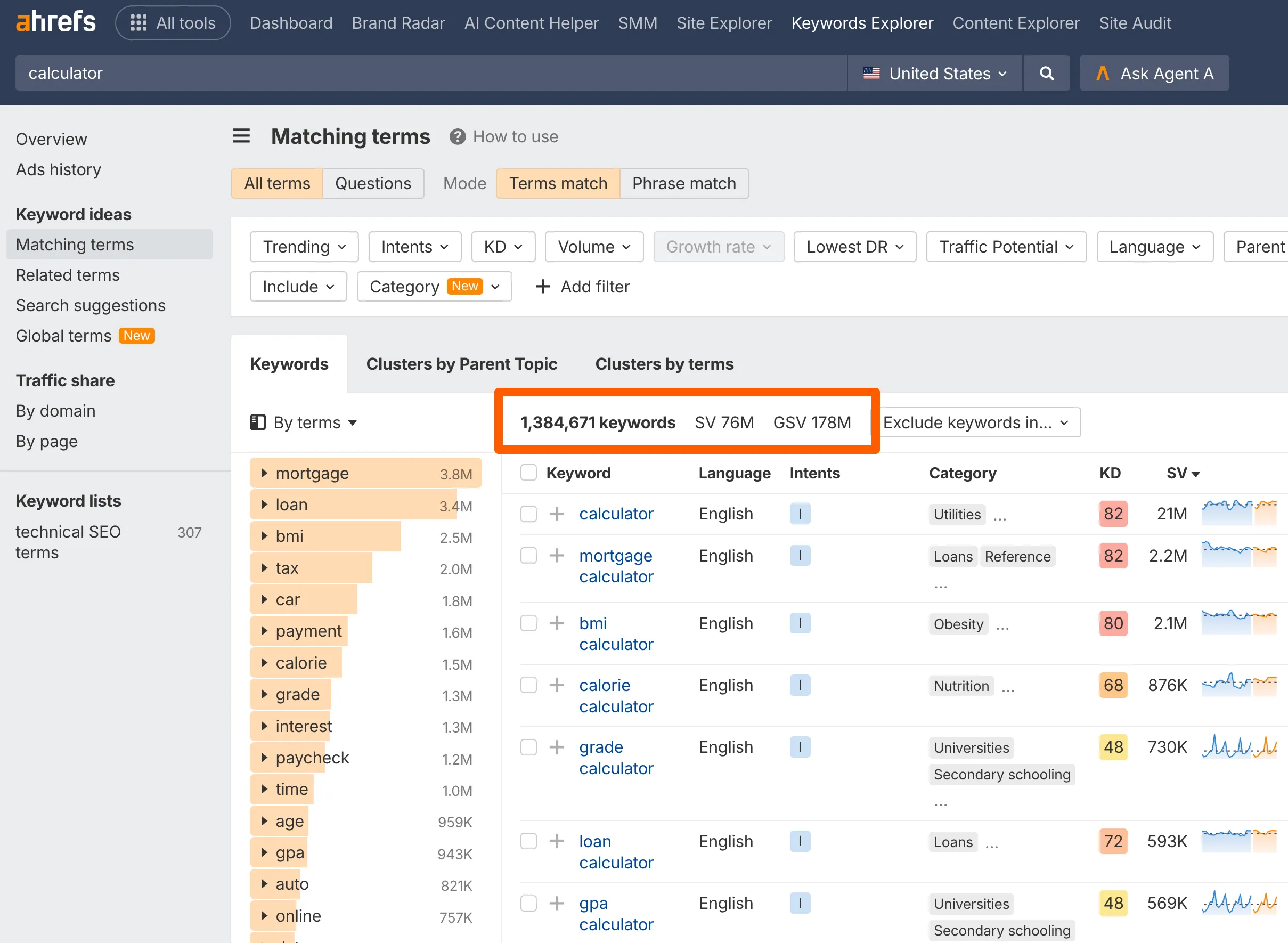The height and width of the screenshot is (943, 1288).
Task: Click the Add filter button
Action: pyautogui.click(x=583, y=287)
